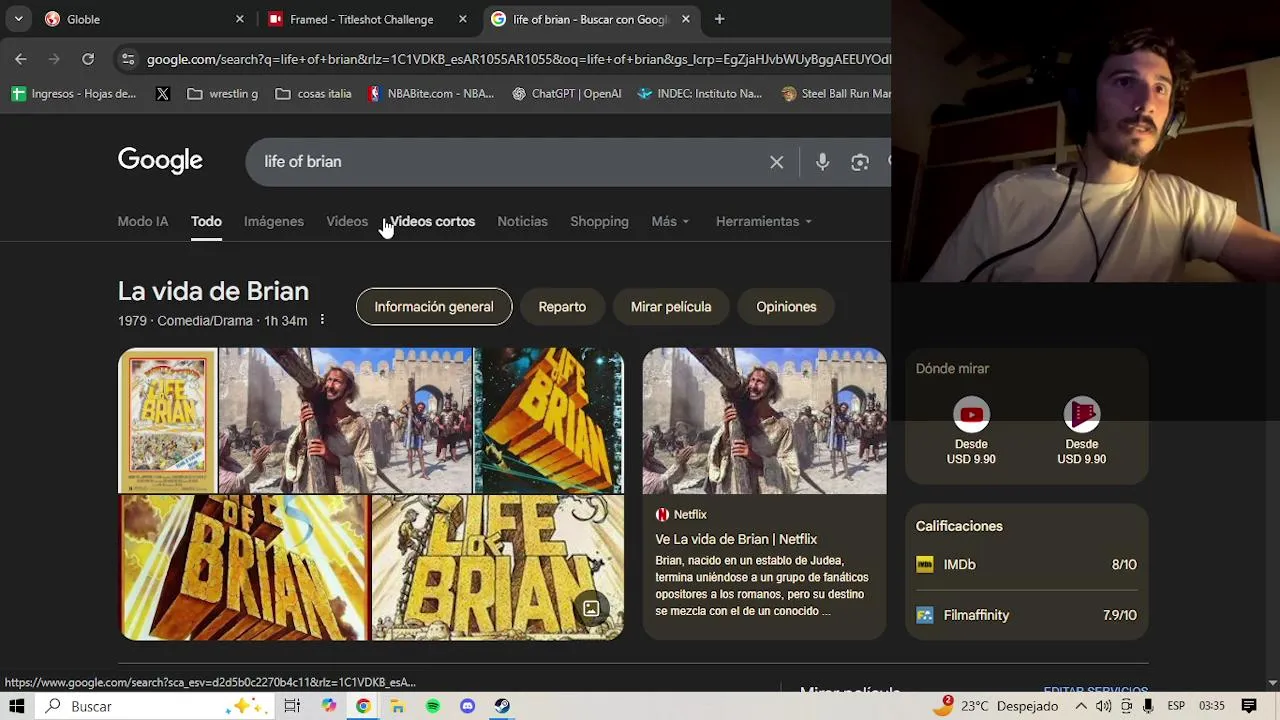Click the Netflix source icon
Screen dimensions: 1280x720
[x=662, y=514]
